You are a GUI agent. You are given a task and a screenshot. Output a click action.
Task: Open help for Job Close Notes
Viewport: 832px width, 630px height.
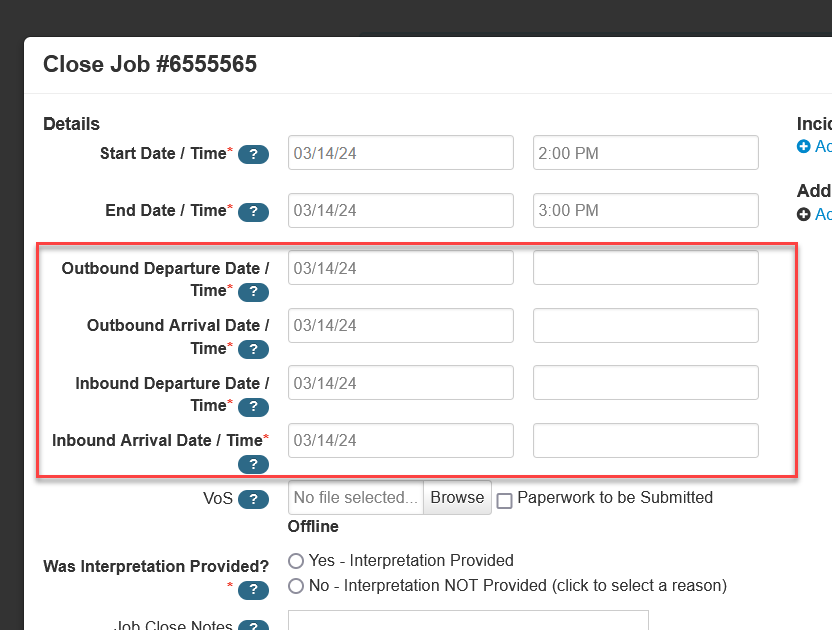click(x=253, y=624)
